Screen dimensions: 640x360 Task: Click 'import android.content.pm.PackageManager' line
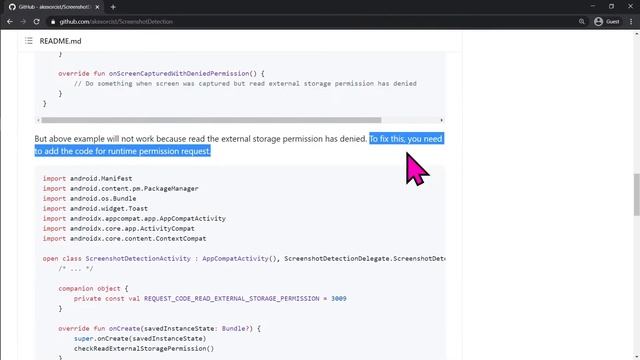120,189
